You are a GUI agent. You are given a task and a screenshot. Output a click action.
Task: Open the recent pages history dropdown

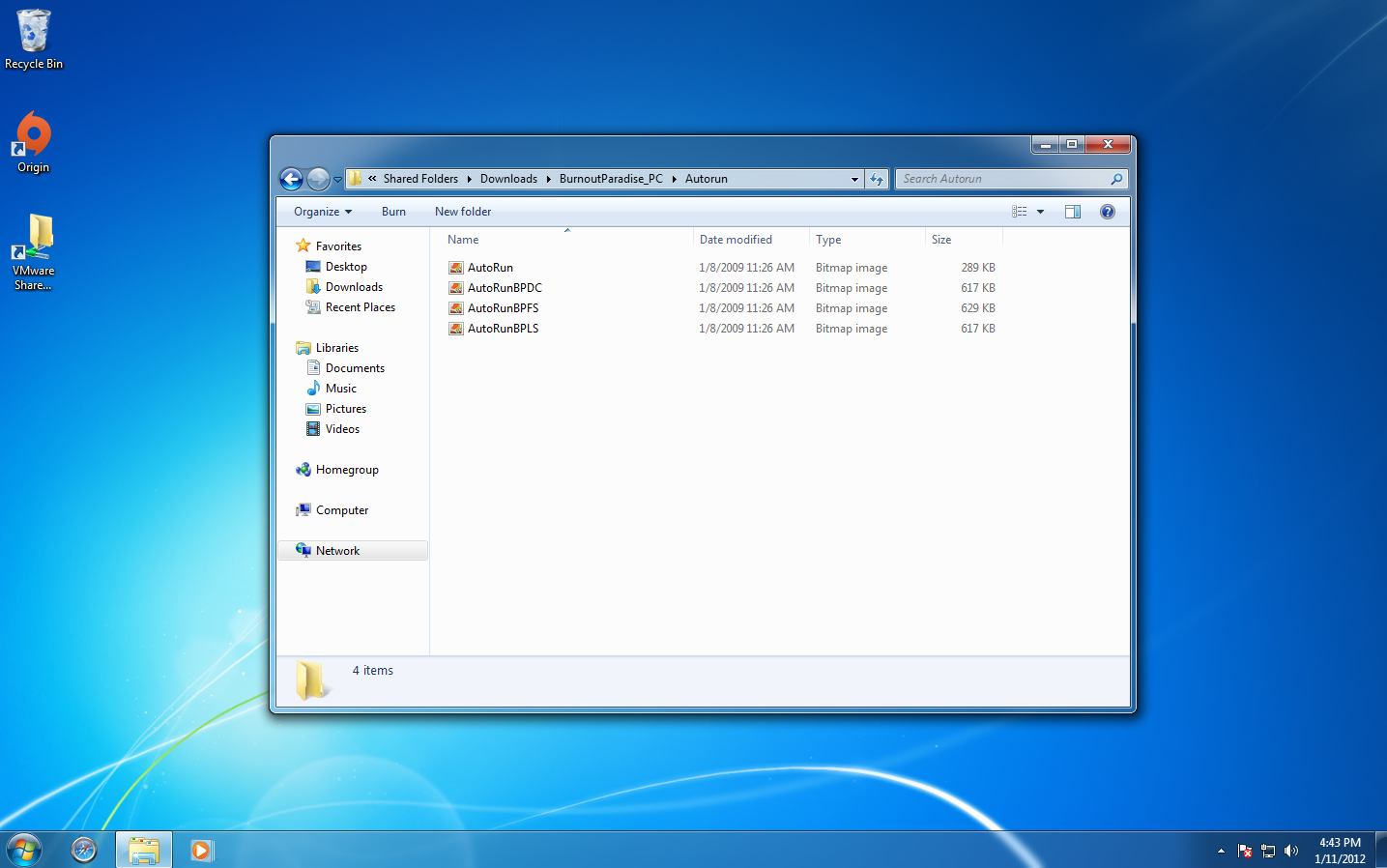click(x=337, y=180)
